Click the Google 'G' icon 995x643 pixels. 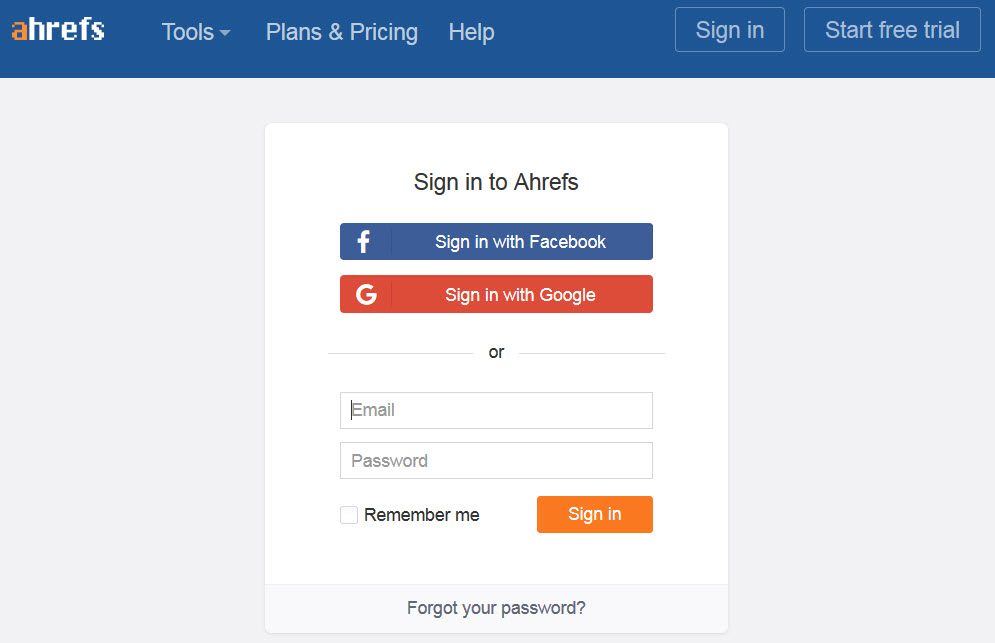pyautogui.click(x=366, y=294)
